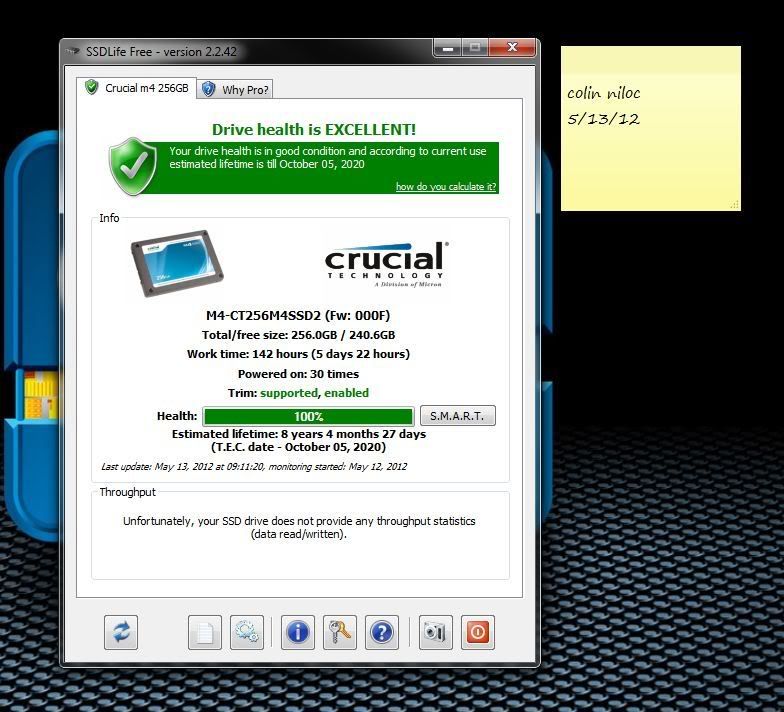This screenshot has width=784, height=712.
Task: Click the red power exit icon
Action: point(478,632)
